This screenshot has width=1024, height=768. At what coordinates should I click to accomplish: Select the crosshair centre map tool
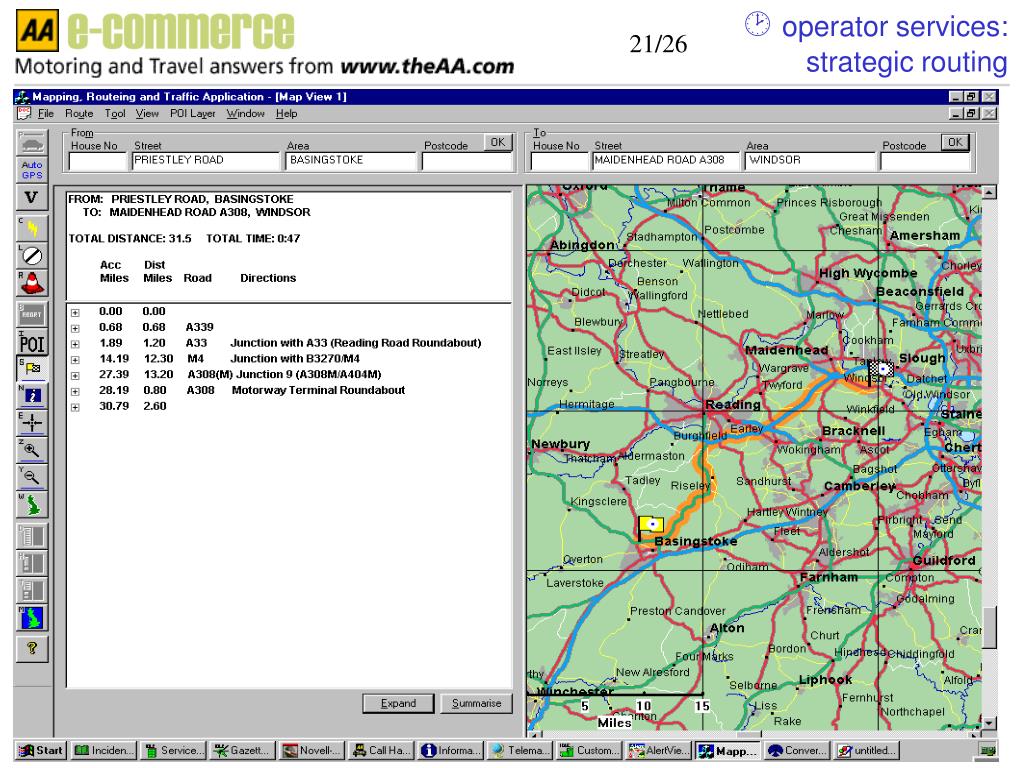coord(32,423)
